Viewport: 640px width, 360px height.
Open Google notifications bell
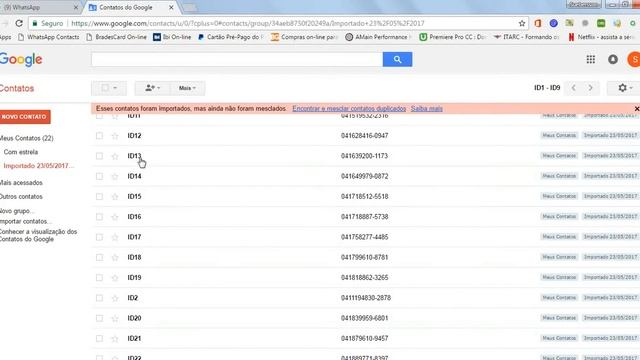[613, 59]
